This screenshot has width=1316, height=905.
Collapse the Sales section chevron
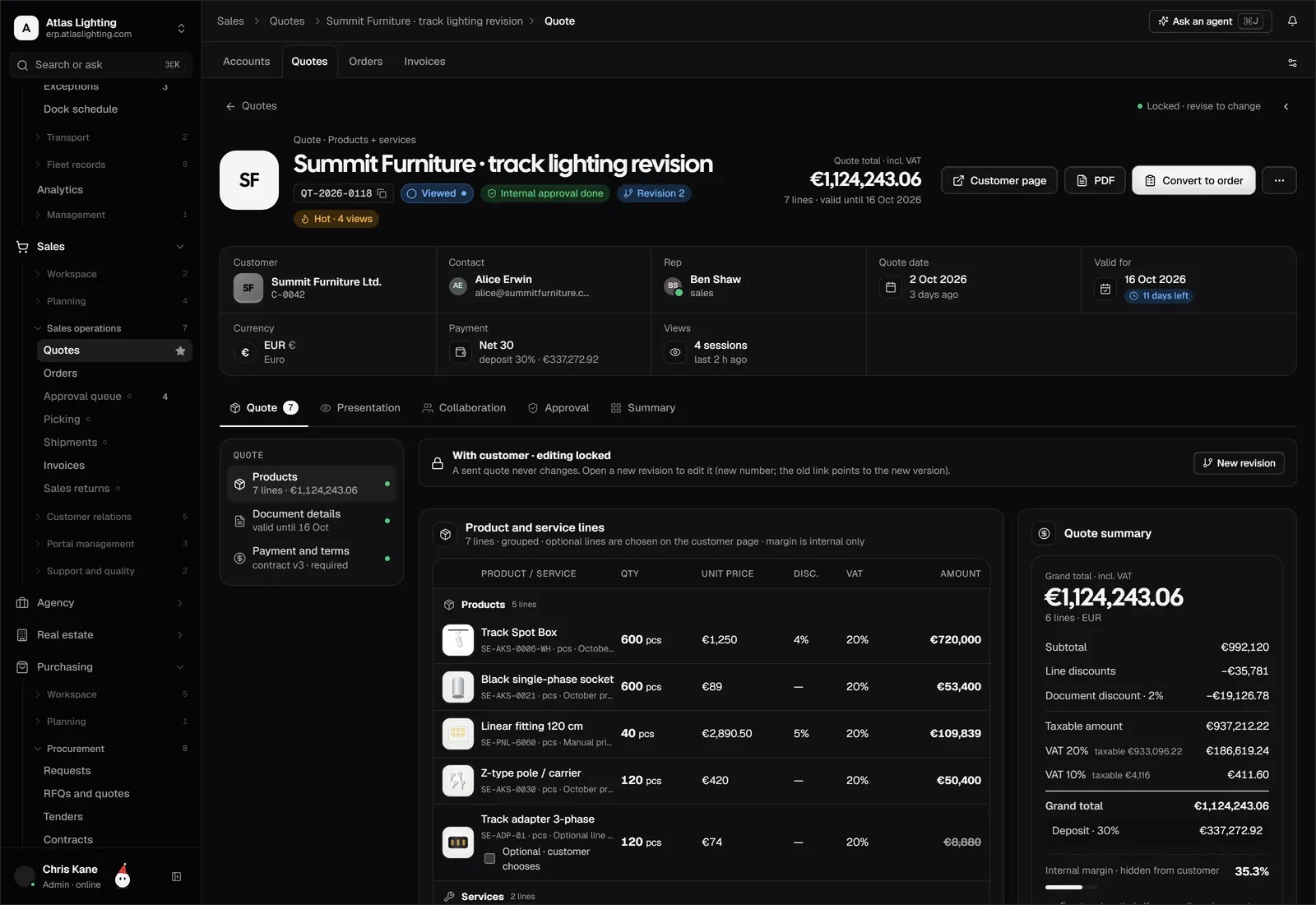tap(180, 247)
